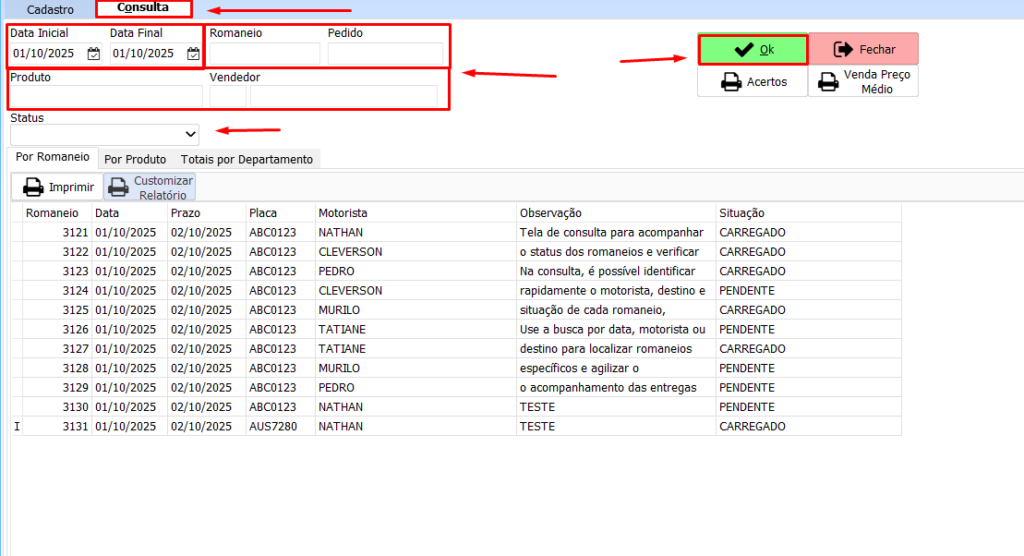Sort by the Situação column header
Screen dimensions: 1024x556
point(742,213)
